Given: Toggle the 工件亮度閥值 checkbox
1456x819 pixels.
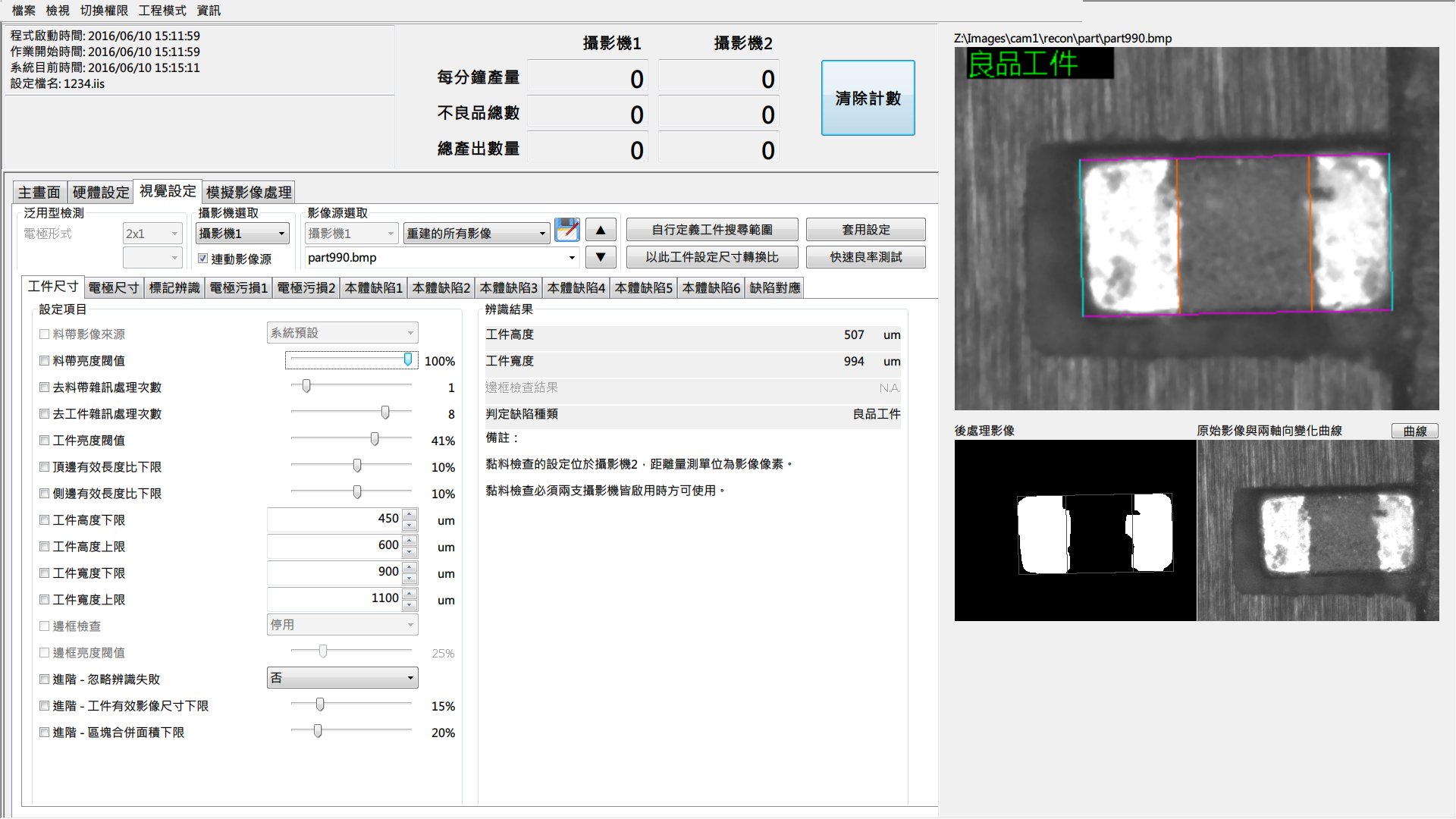Looking at the screenshot, I should pos(44,441).
